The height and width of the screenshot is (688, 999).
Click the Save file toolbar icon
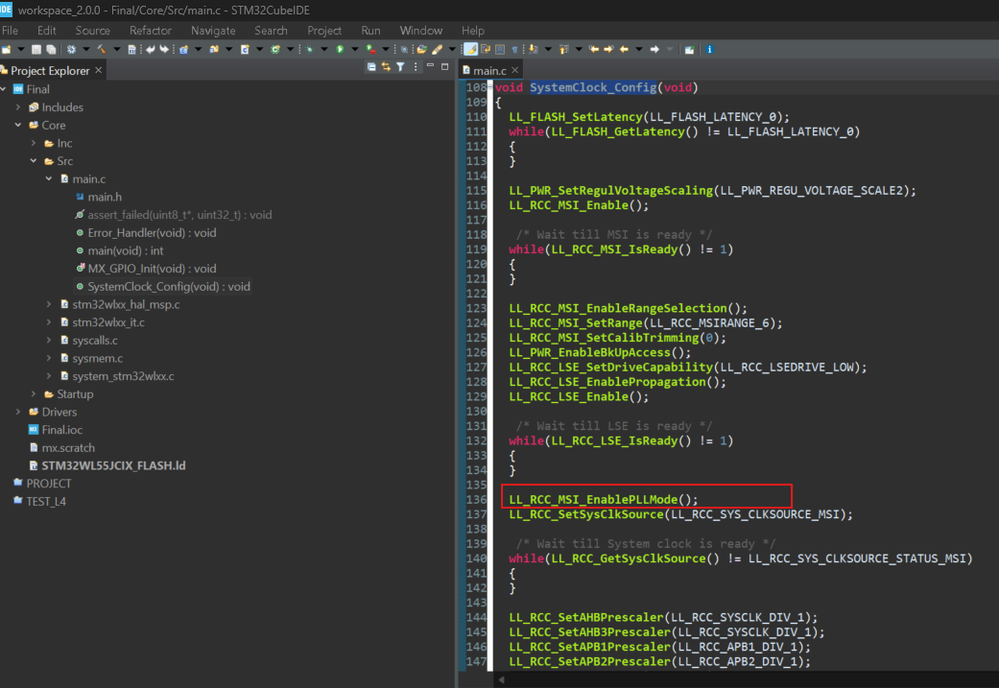(36, 49)
